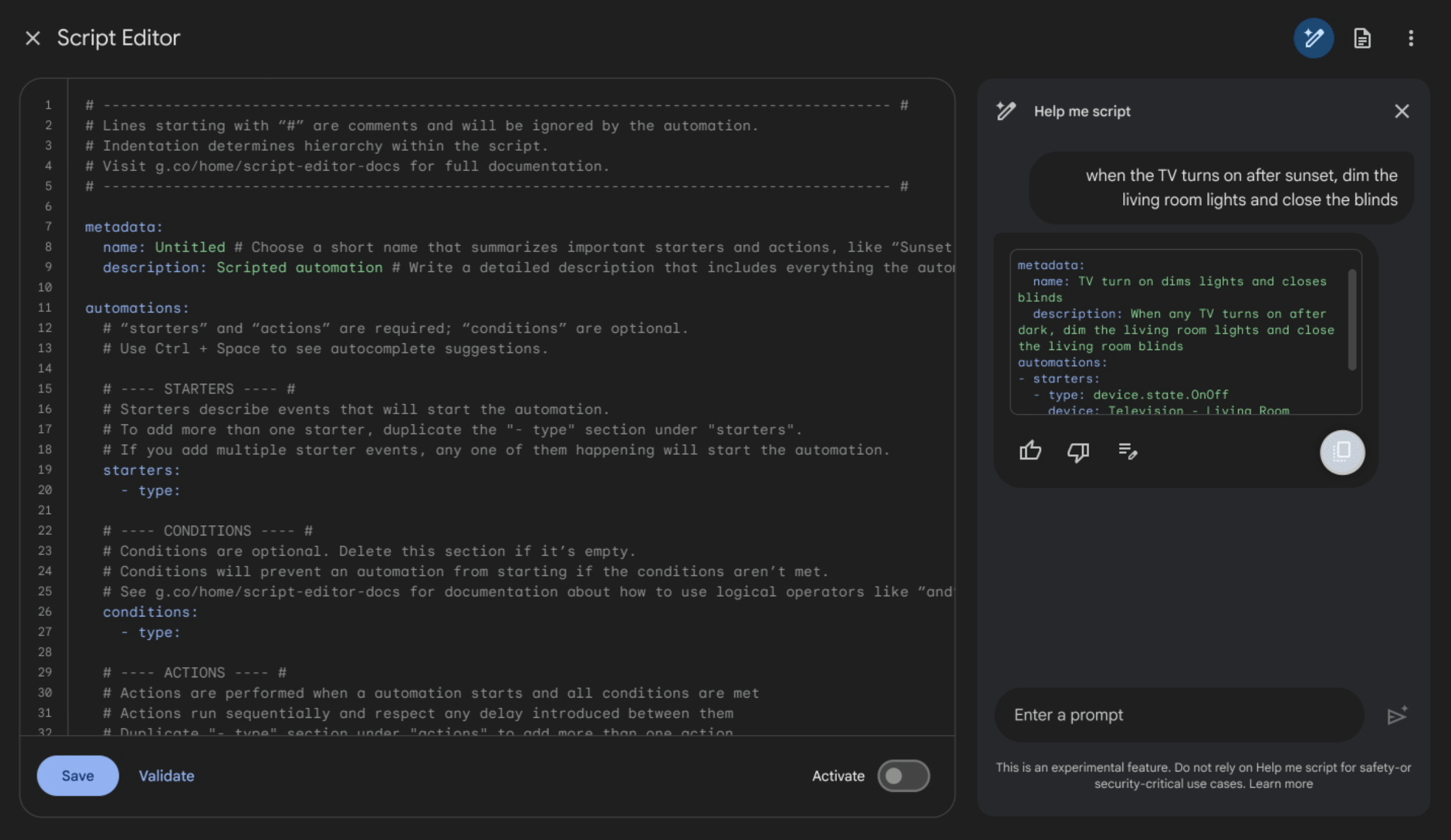The height and width of the screenshot is (840, 1451).
Task: Validate the script
Action: pos(166,776)
